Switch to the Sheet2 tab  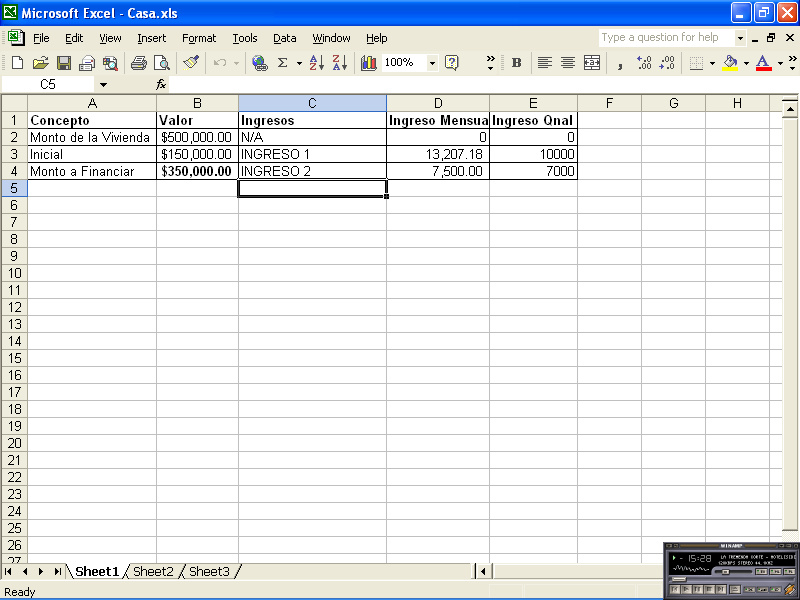153,571
